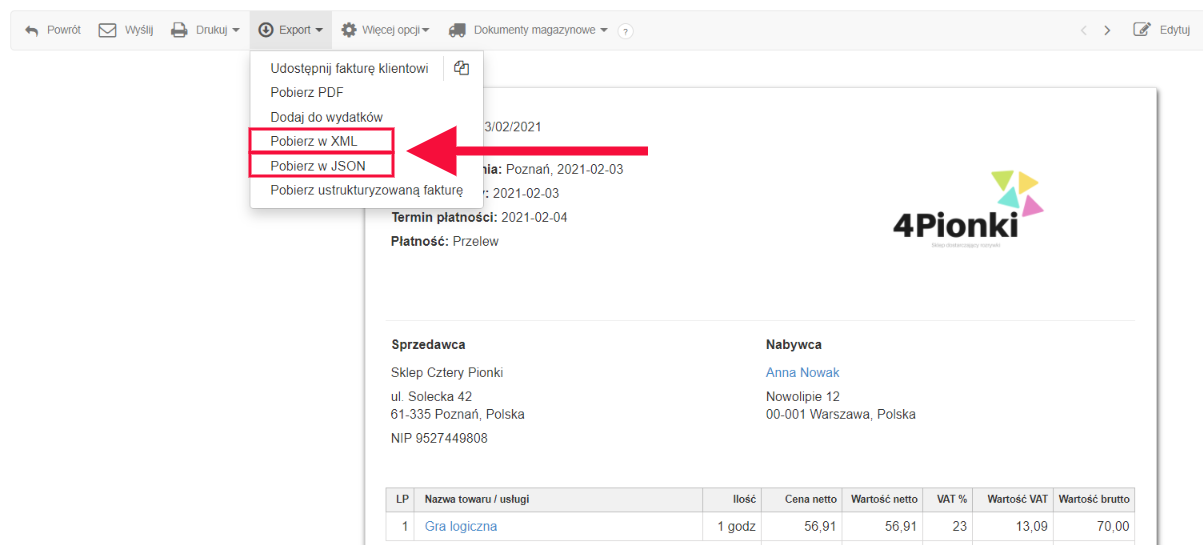Open the Anna Nowak buyer link
The width and height of the screenshot is (1203, 545).
(802, 372)
